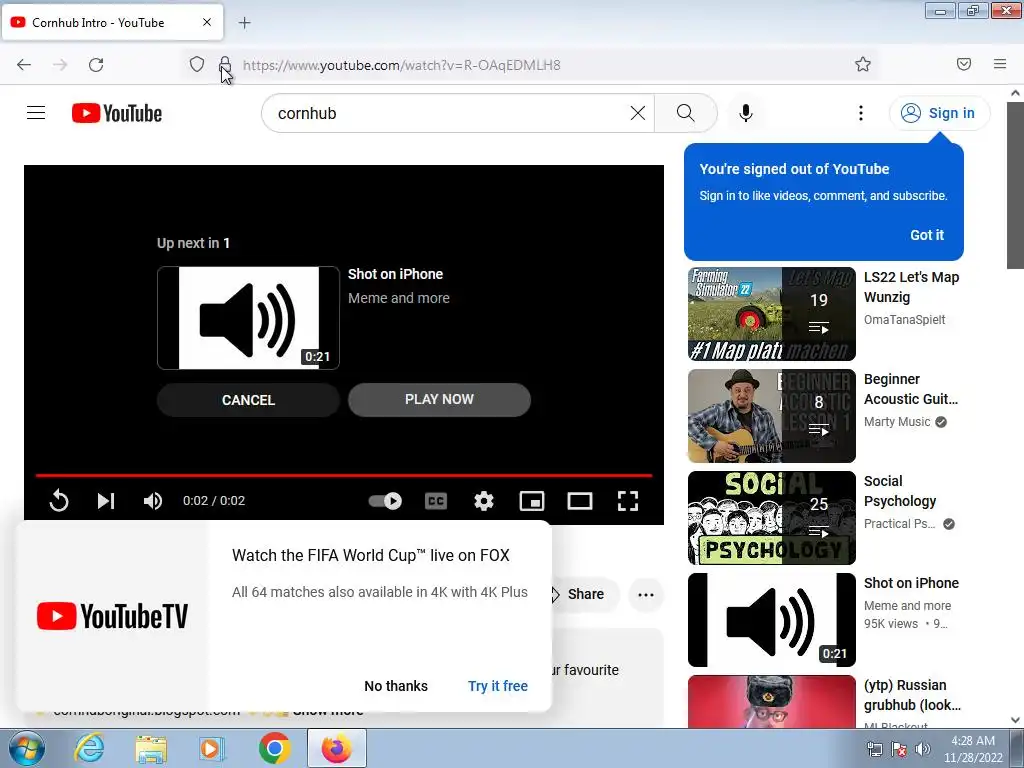
Task: Replay the video with the replay icon
Action: coord(59,501)
